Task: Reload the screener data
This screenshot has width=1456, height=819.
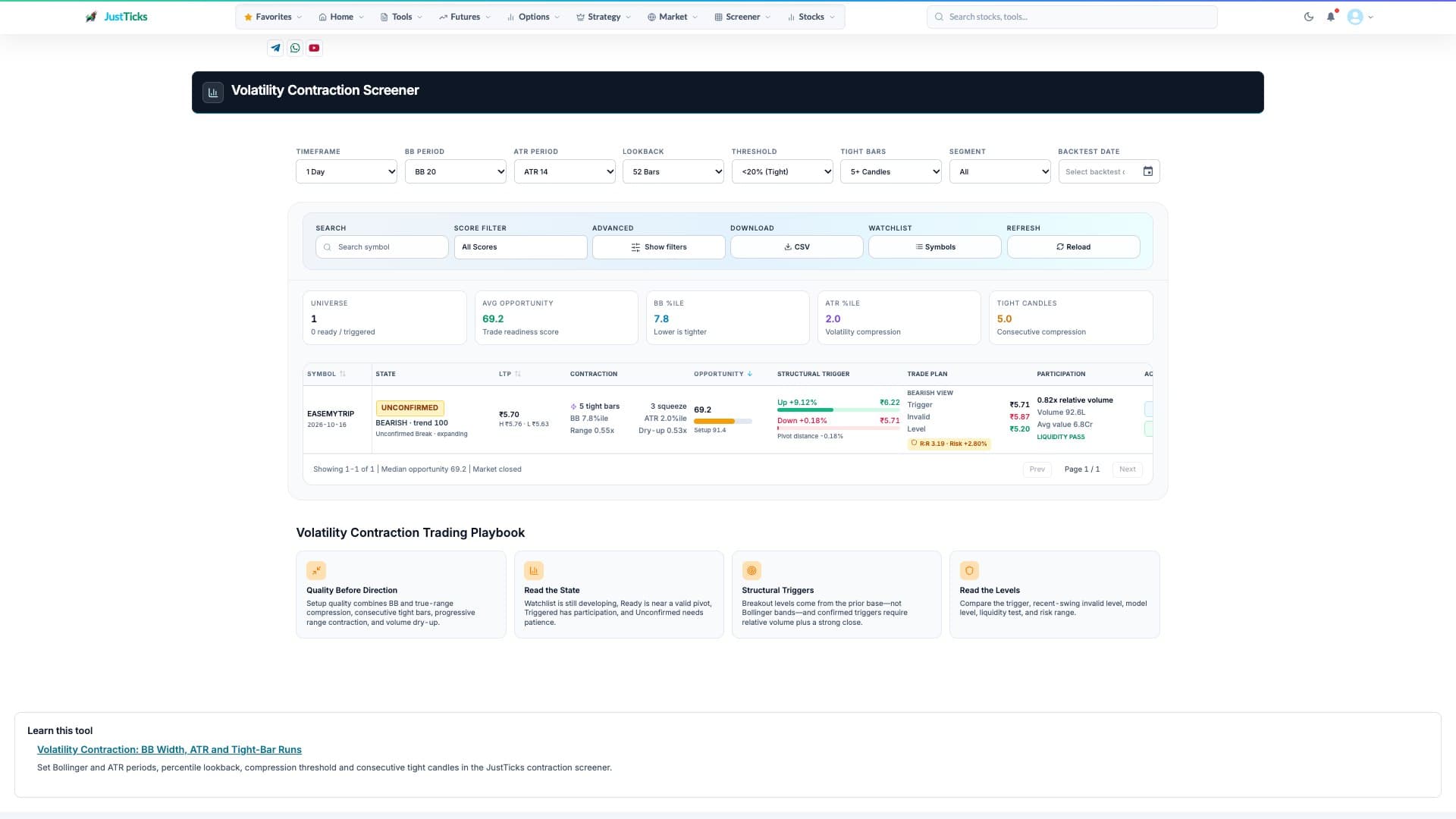Action: pos(1073,247)
